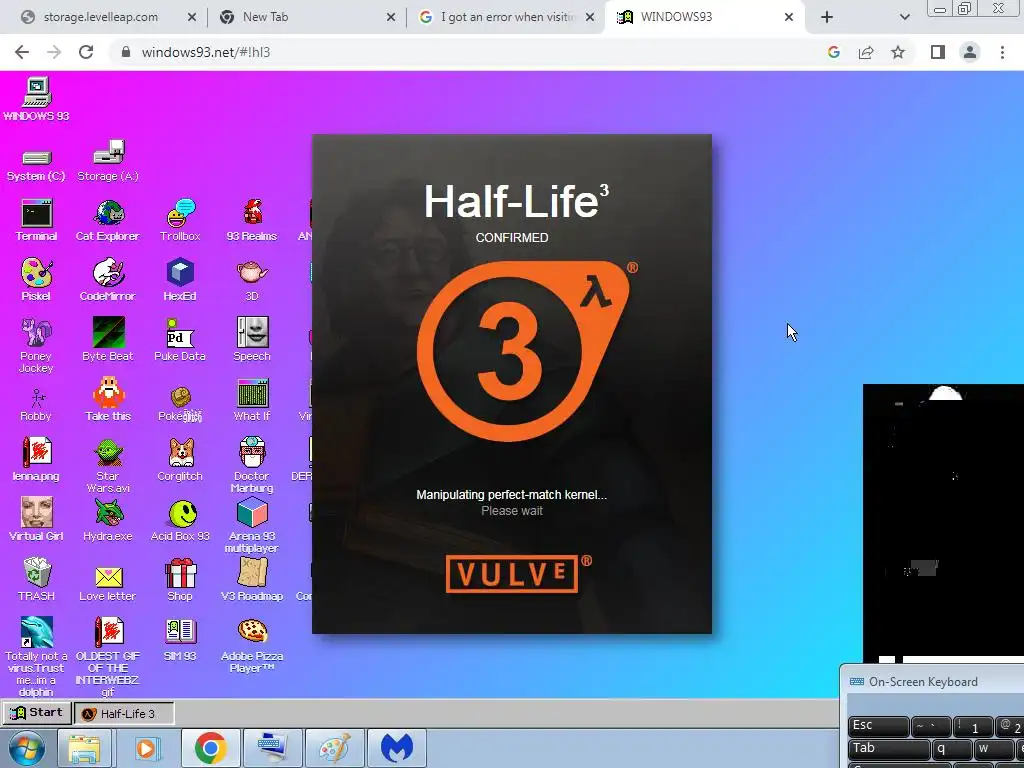Click the orange Half-Life 3 lambda logo
Screen dimensions: 1024x768
(x=526, y=351)
